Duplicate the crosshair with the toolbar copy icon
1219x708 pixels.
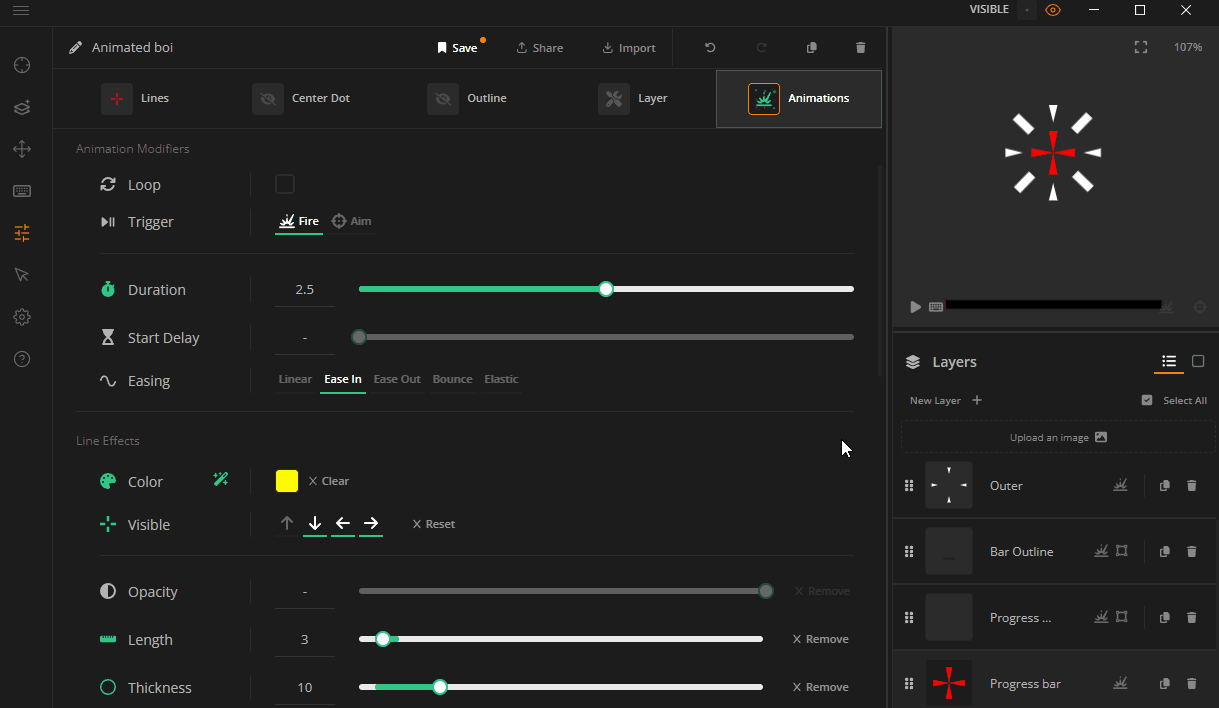click(x=811, y=47)
